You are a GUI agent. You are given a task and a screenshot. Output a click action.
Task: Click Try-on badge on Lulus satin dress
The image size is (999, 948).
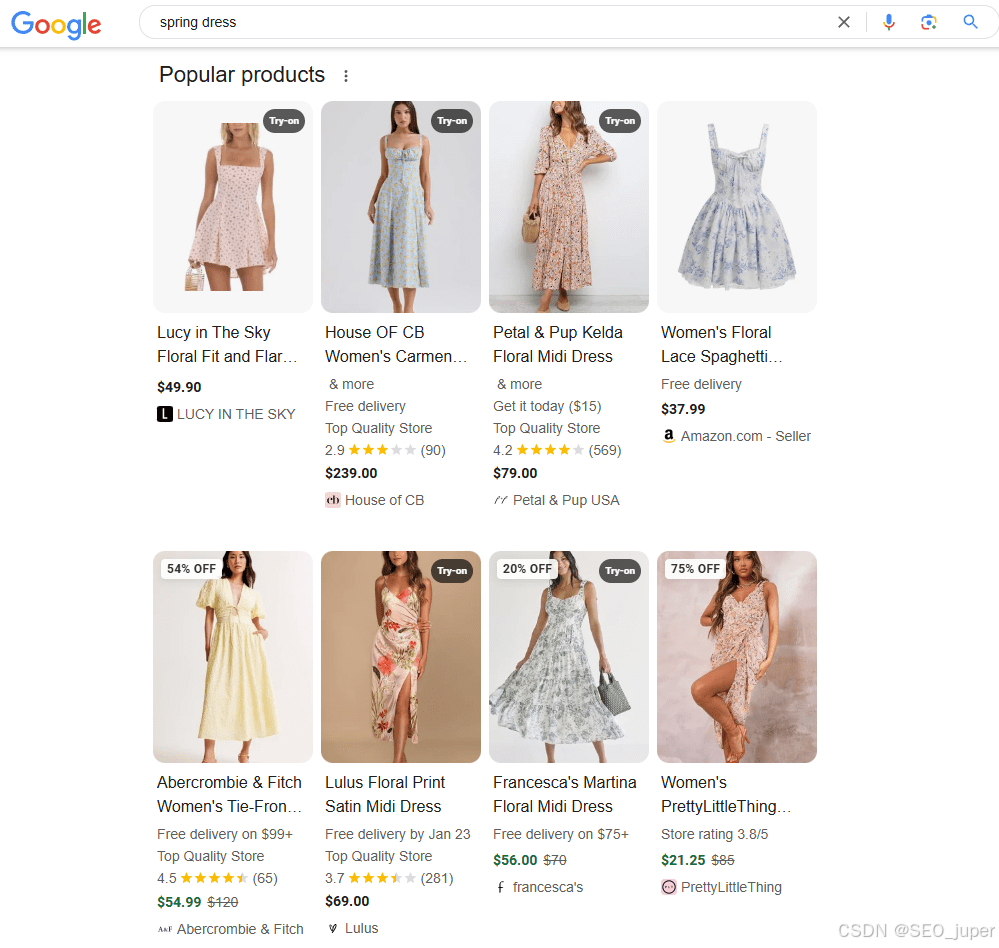point(452,571)
